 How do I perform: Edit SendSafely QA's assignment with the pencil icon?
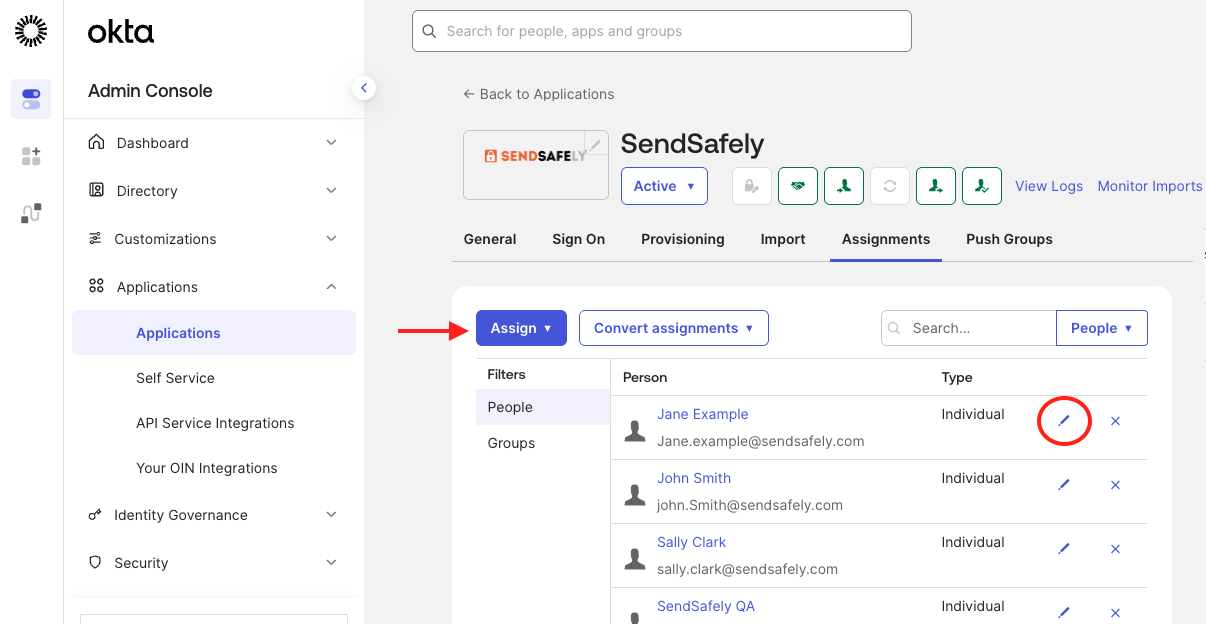[1064, 612]
